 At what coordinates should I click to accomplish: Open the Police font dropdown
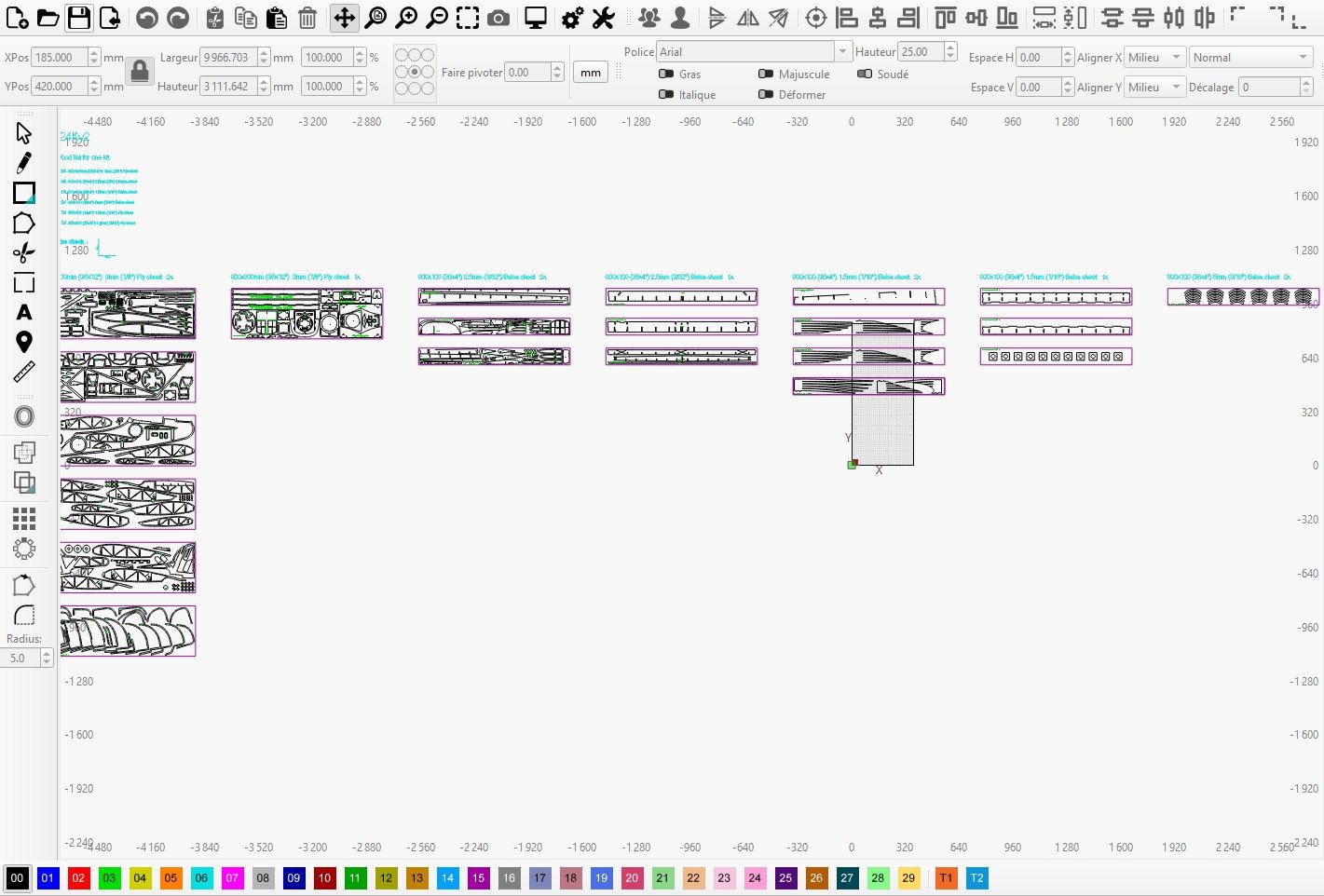coord(753,52)
